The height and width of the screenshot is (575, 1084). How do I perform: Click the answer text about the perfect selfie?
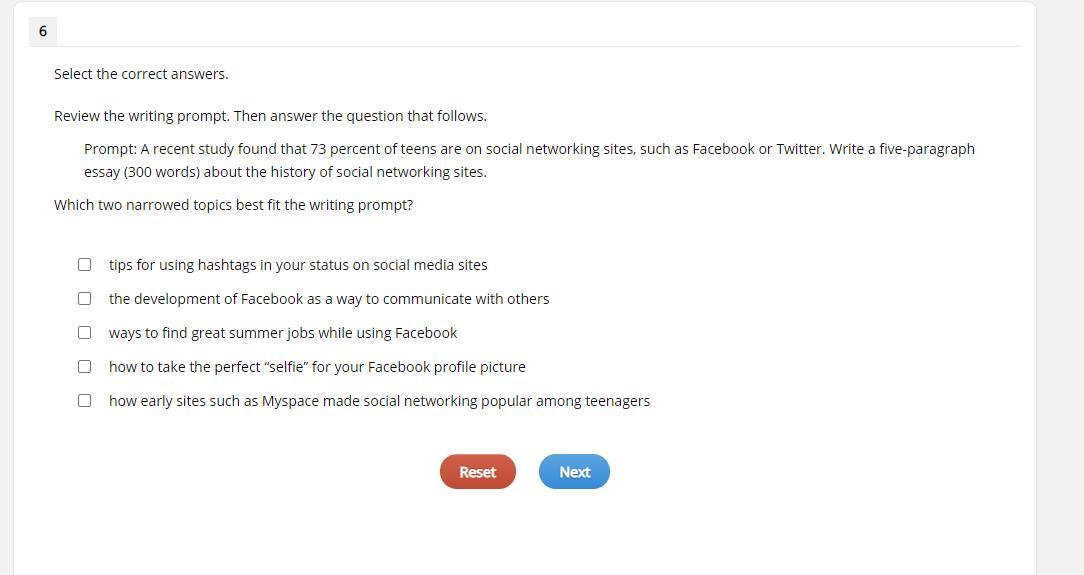coord(317,367)
